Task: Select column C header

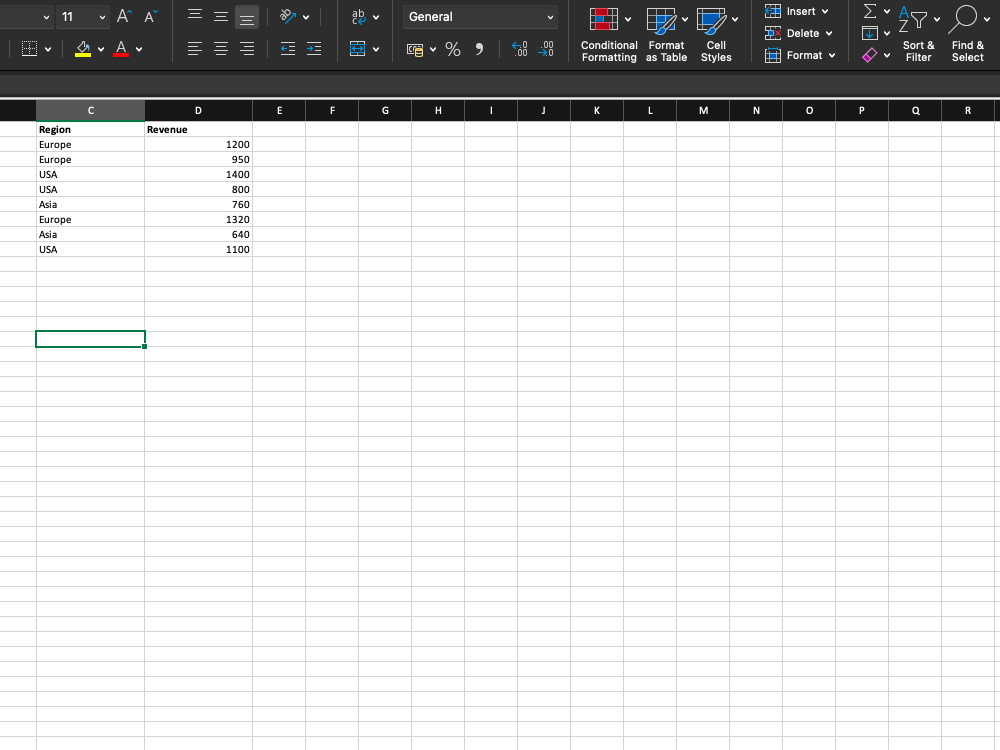Action: [x=91, y=110]
